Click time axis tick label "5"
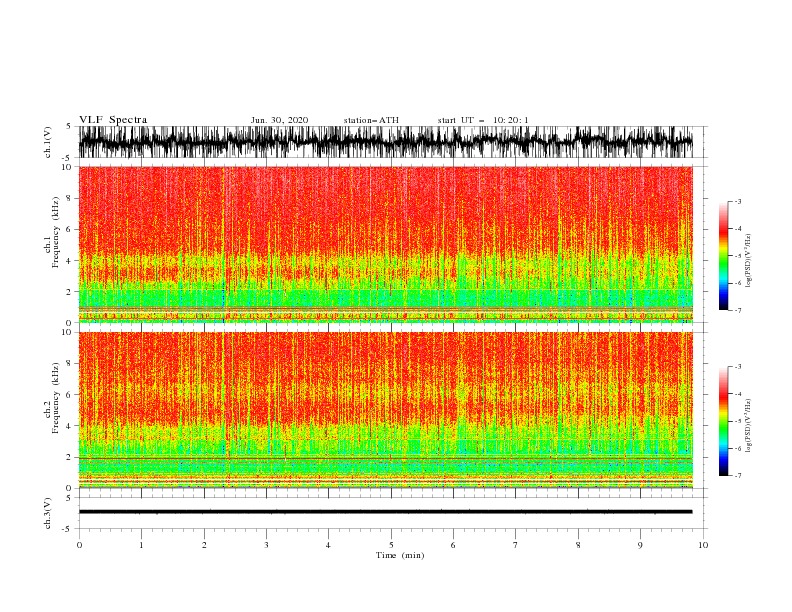This screenshot has width=792, height=612. (x=391, y=545)
